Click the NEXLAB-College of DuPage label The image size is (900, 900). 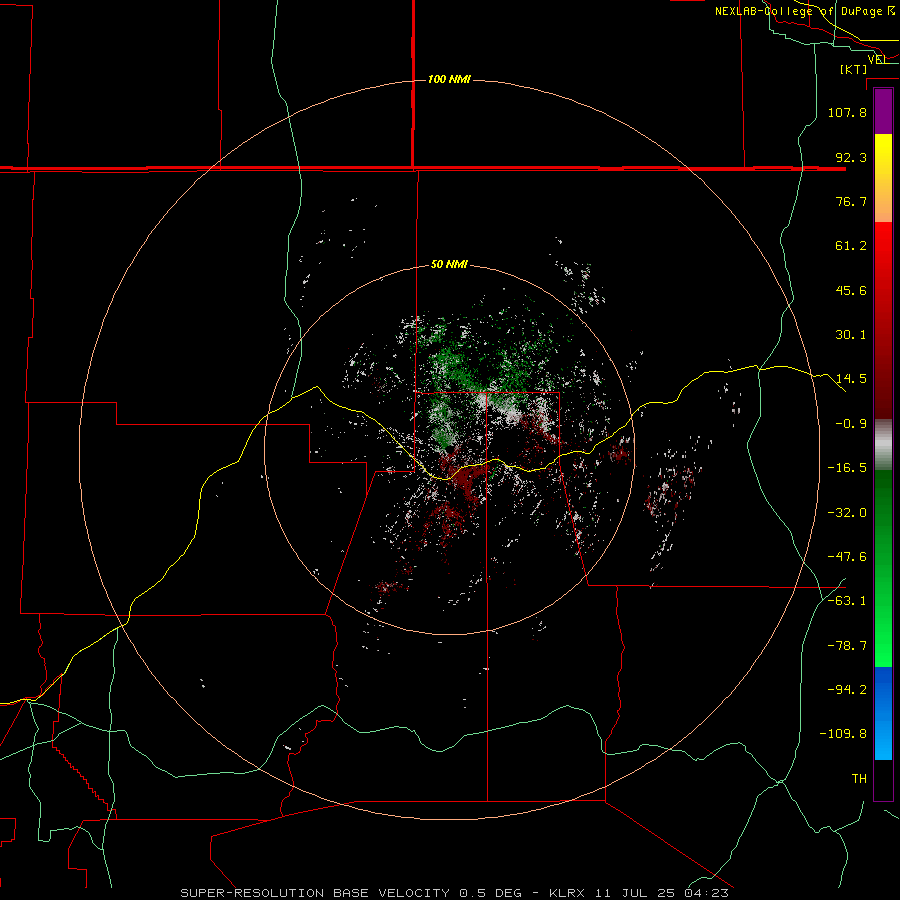pyautogui.click(x=804, y=11)
